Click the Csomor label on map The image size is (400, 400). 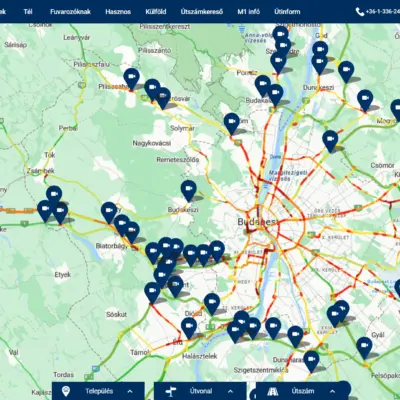(382, 165)
